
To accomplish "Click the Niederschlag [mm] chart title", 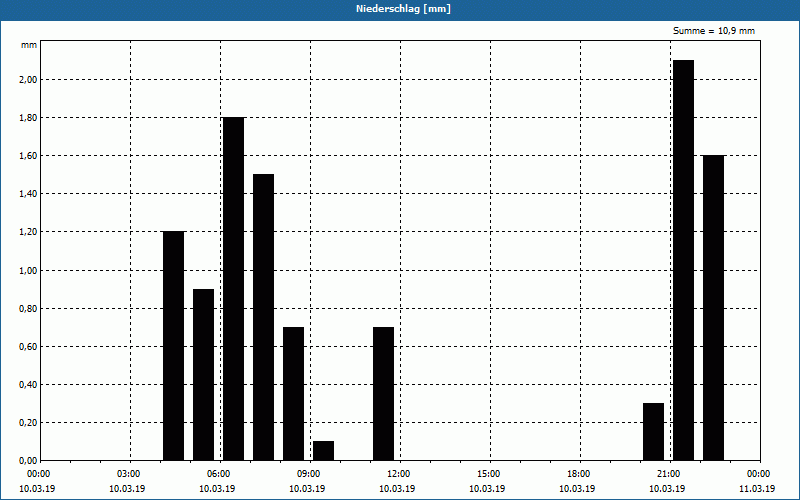I will 403,9.
